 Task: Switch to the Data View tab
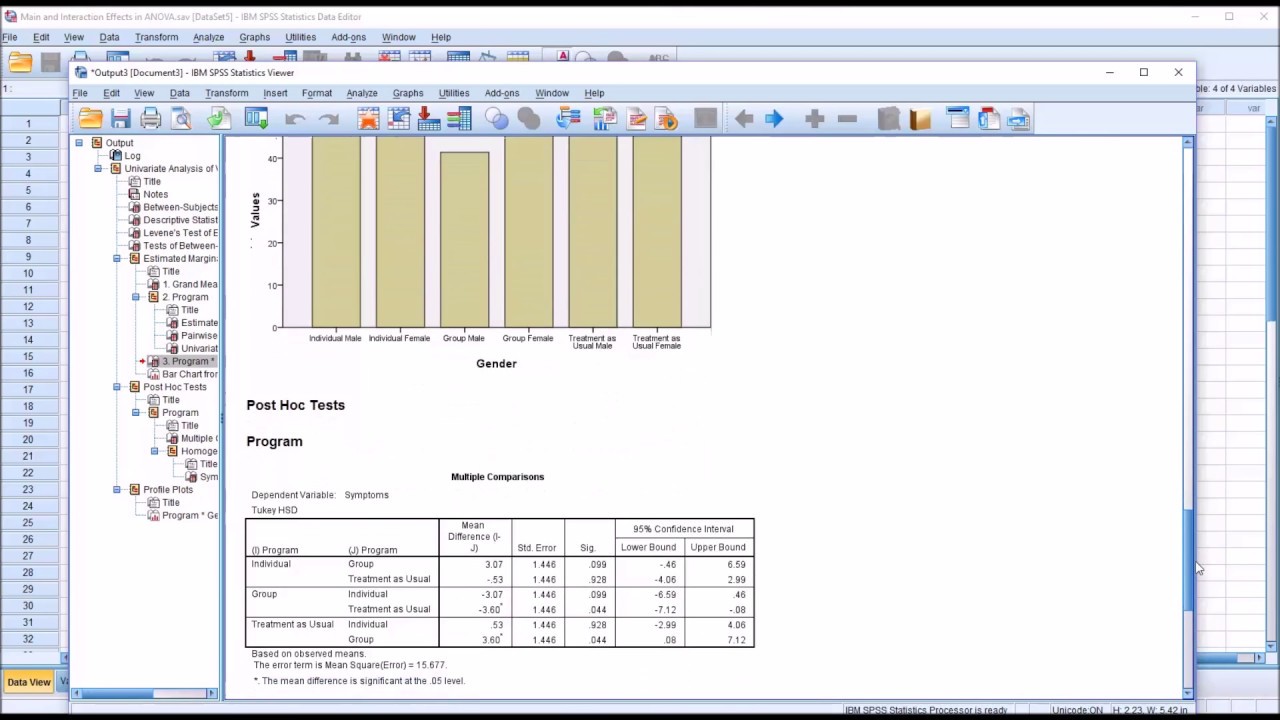pyautogui.click(x=28, y=682)
